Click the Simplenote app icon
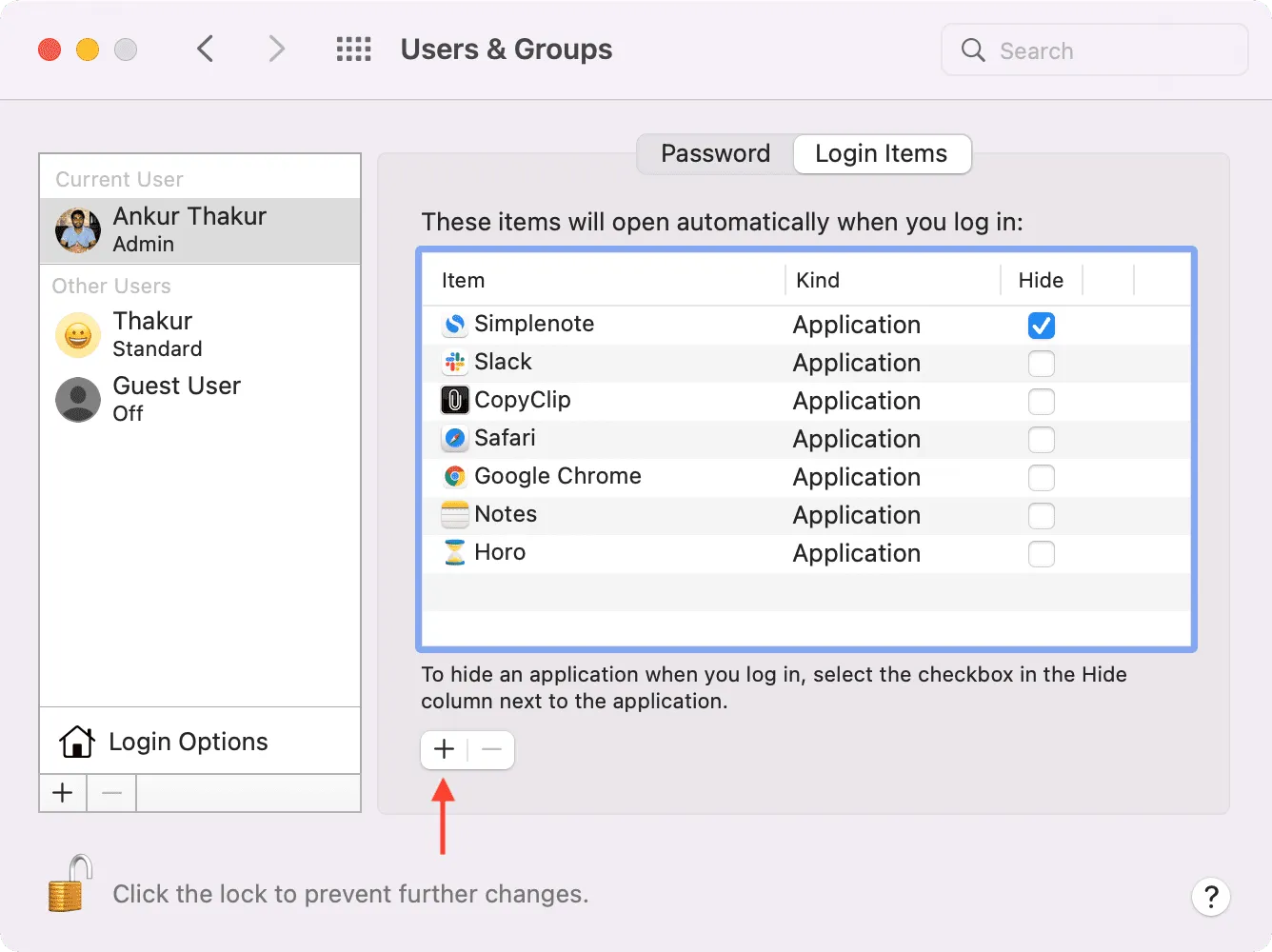Viewport: 1272px width, 952px height. pos(455,325)
